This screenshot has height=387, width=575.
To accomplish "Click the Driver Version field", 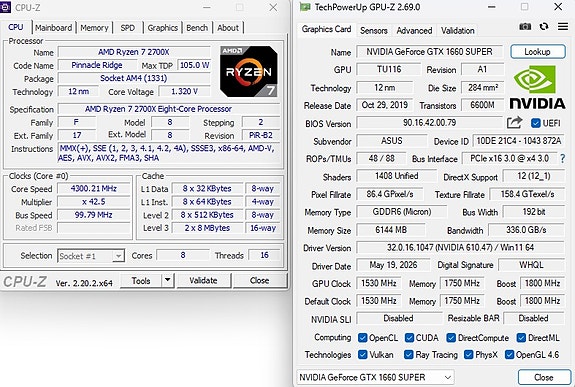I will coord(460,248).
